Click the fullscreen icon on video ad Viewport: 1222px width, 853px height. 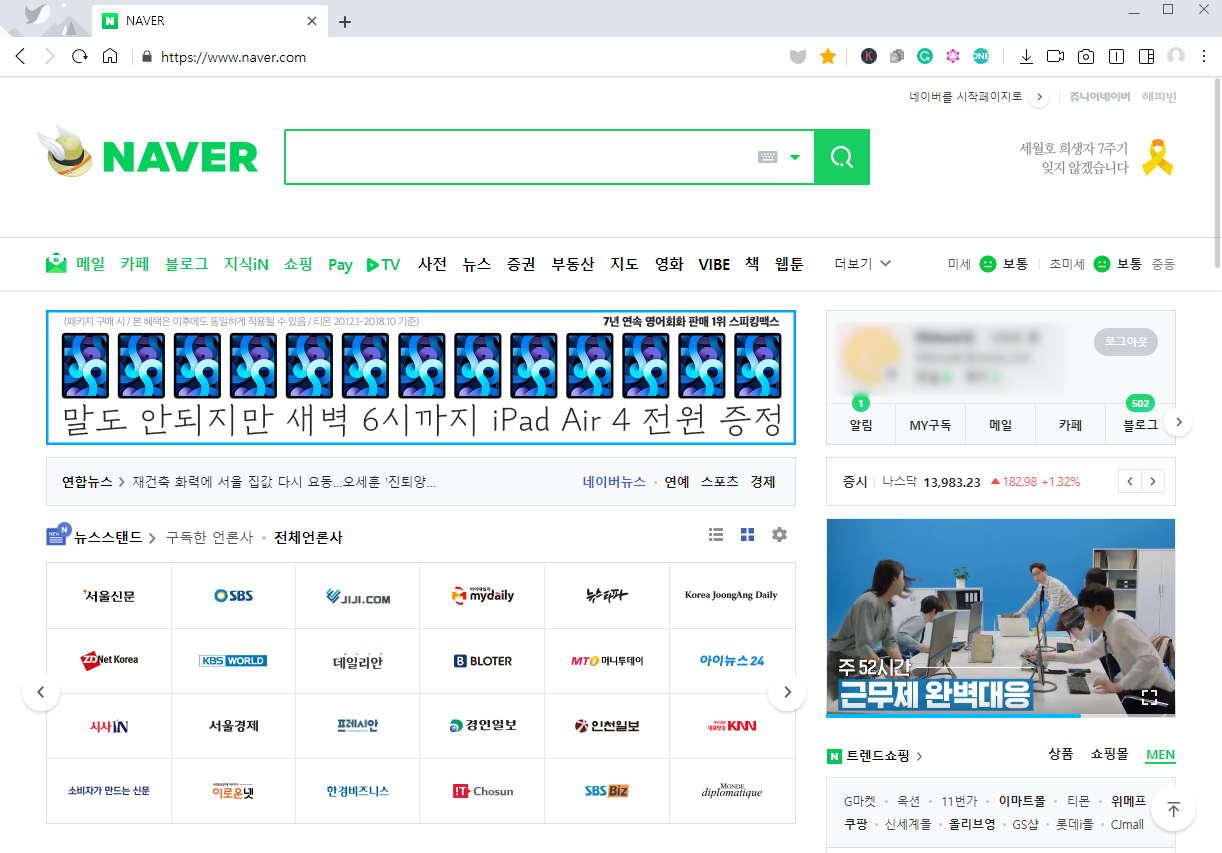1149,698
